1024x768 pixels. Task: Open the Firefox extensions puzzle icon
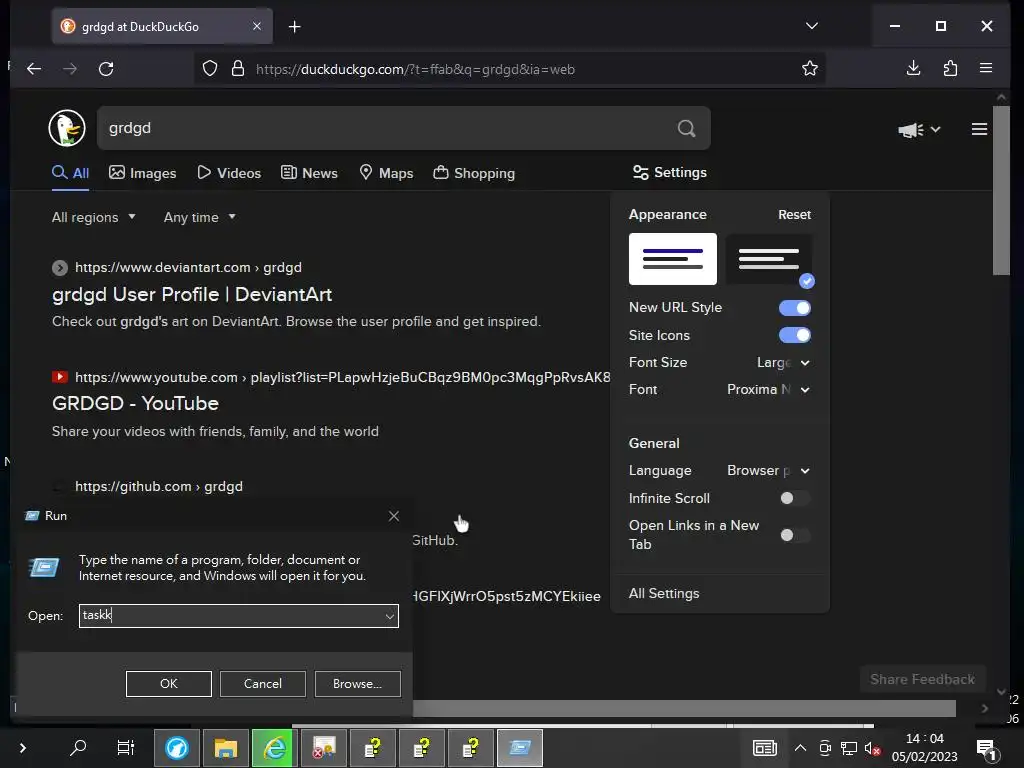click(x=950, y=69)
